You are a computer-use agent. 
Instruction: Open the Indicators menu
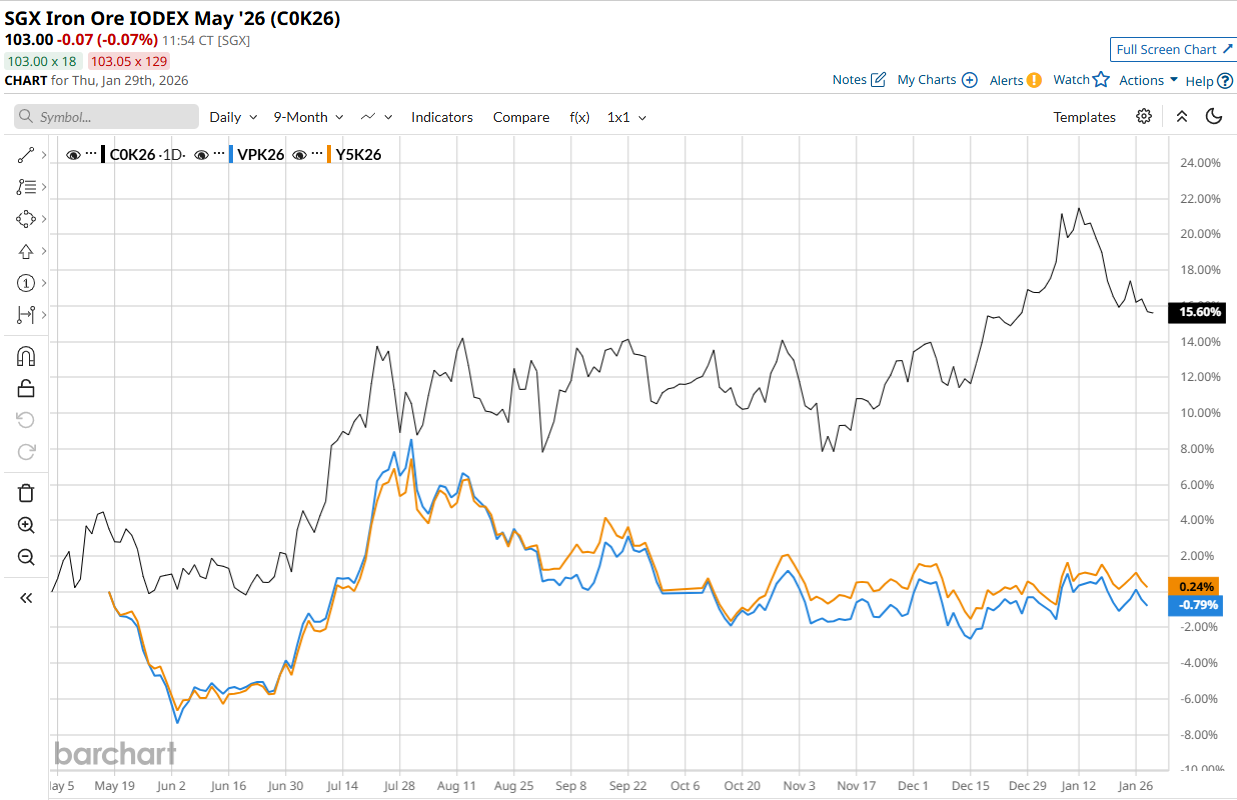[x=442, y=117]
